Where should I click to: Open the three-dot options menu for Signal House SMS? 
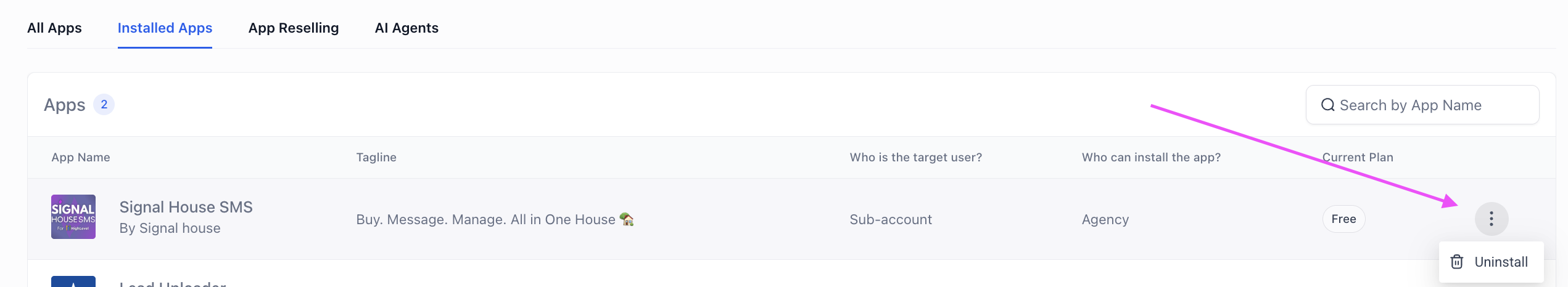click(x=1491, y=219)
